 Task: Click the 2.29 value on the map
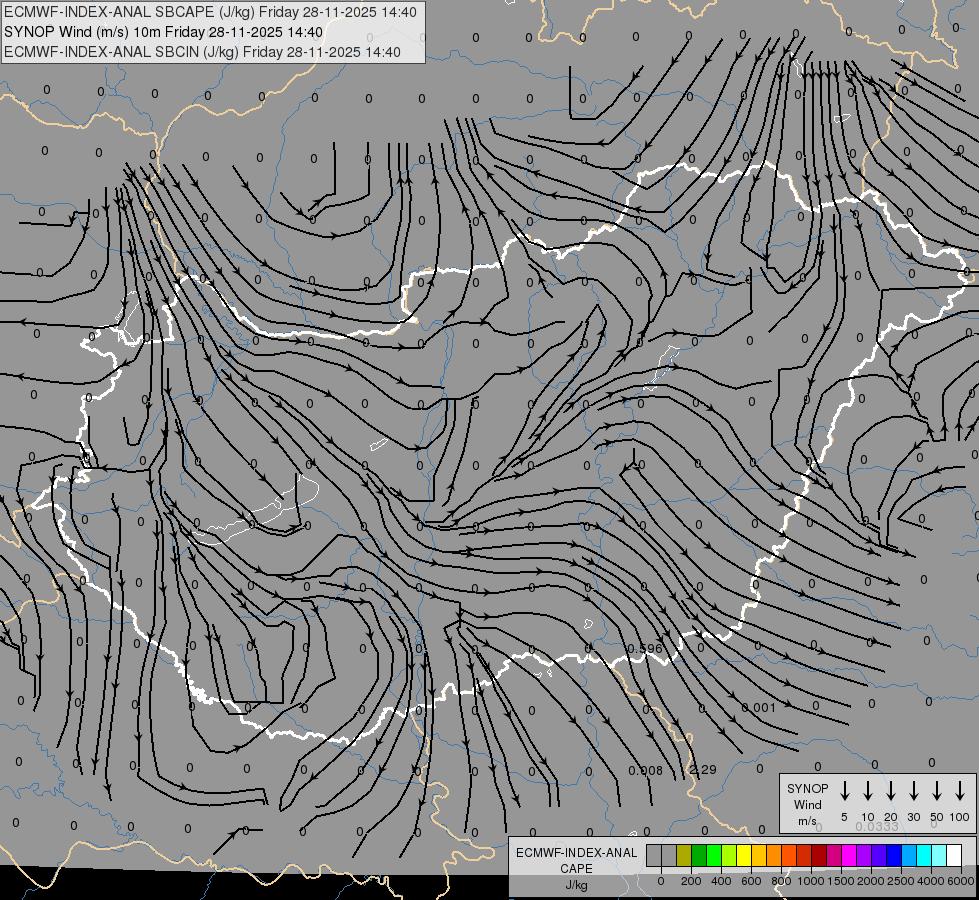tap(702, 769)
